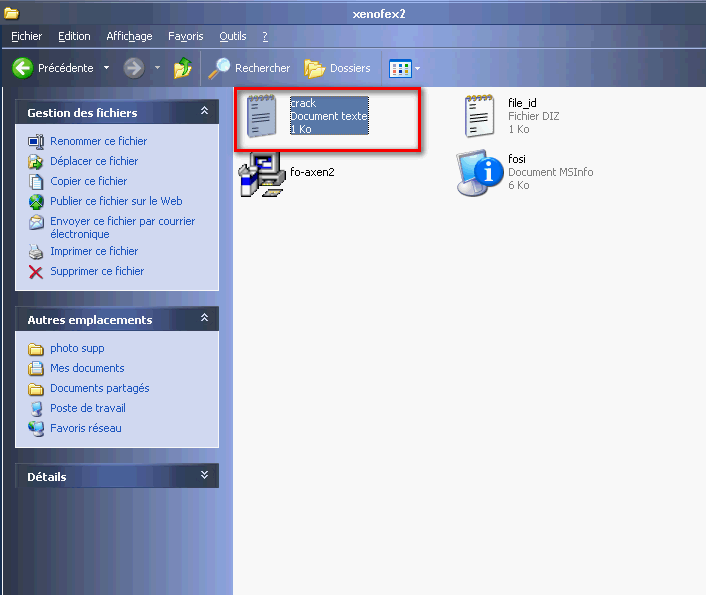Click Supprimer ce fichier link
The height and width of the screenshot is (595, 706).
coord(97,271)
